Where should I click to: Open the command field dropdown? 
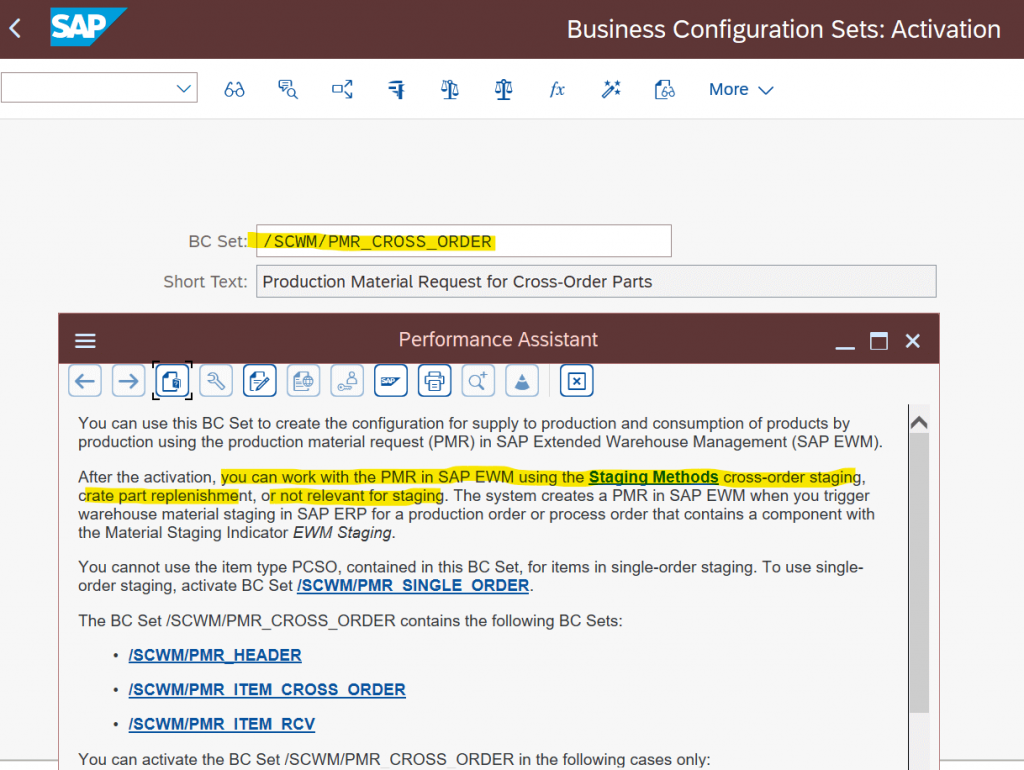pos(184,88)
